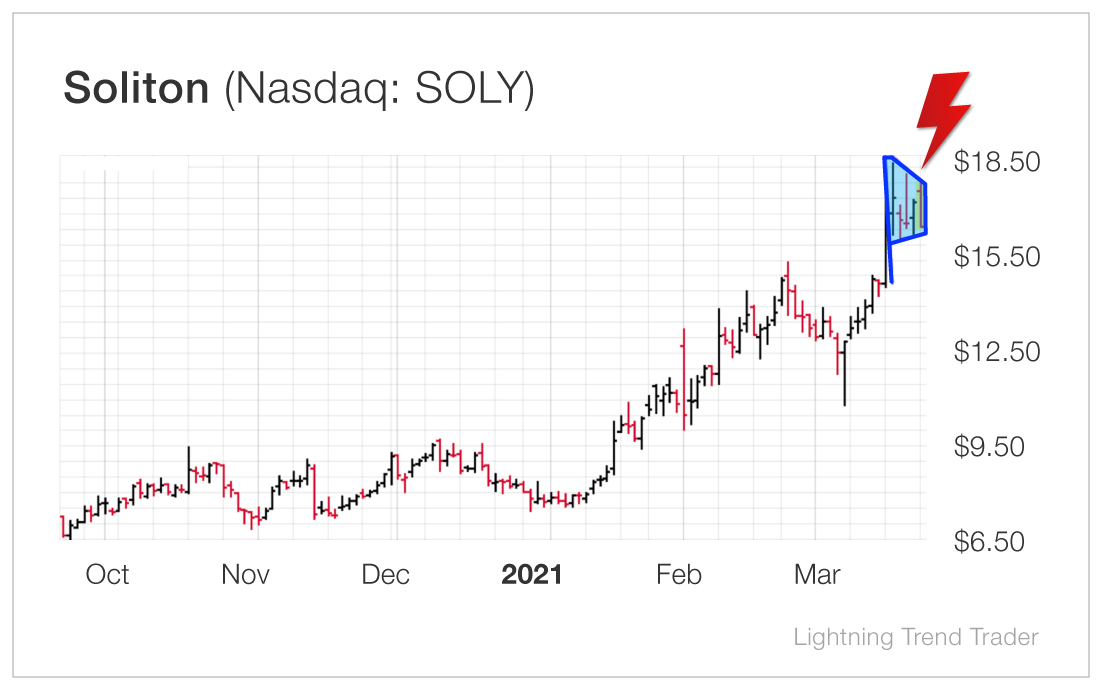Select the $15.50 price axis label
The height and width of the screenshot is (692, 1100).
[997, 257]
